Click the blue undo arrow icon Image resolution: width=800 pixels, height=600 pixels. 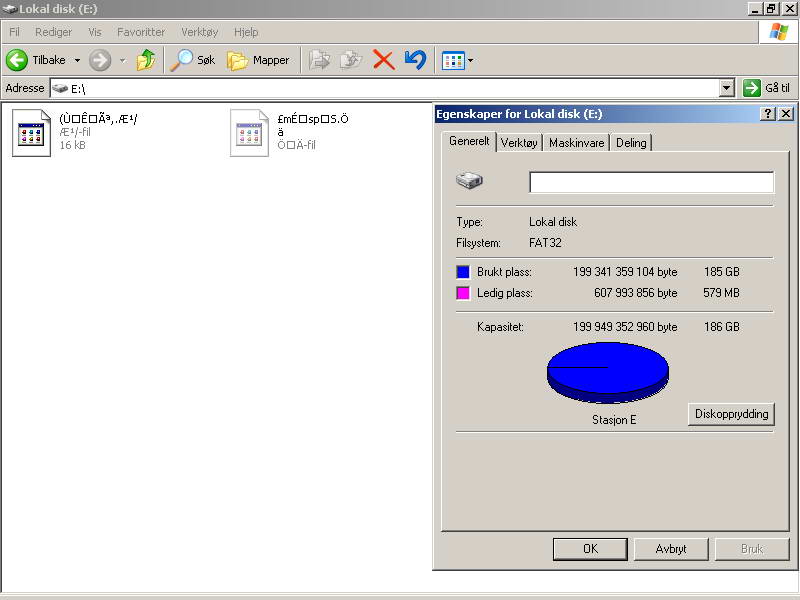(415, 60)
